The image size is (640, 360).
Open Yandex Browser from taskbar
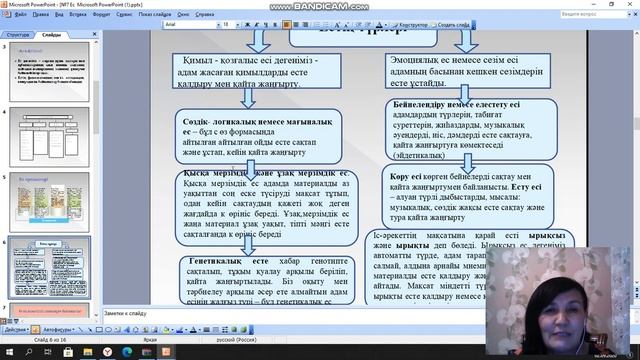coord(107,351)
